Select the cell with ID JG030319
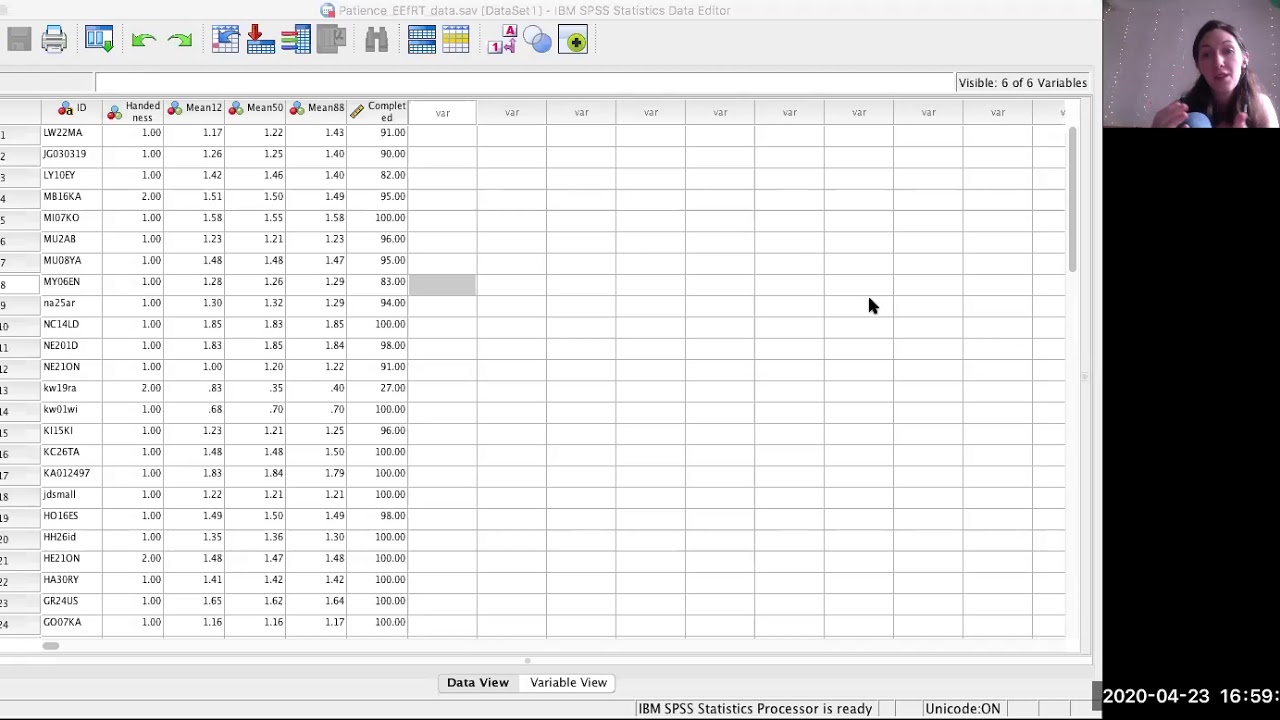 click(x=72, y=154)
